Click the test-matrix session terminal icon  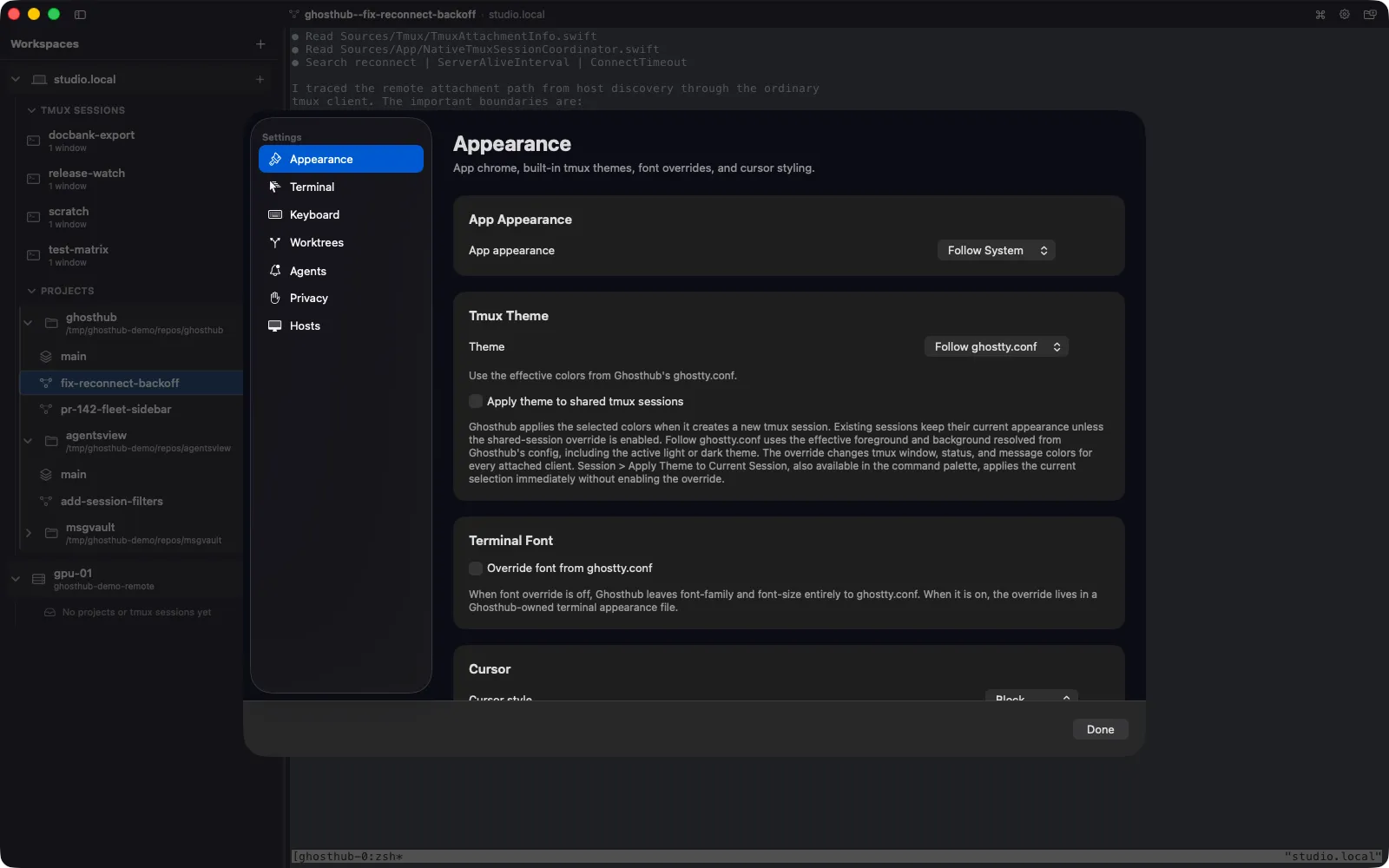click(33, 255)
